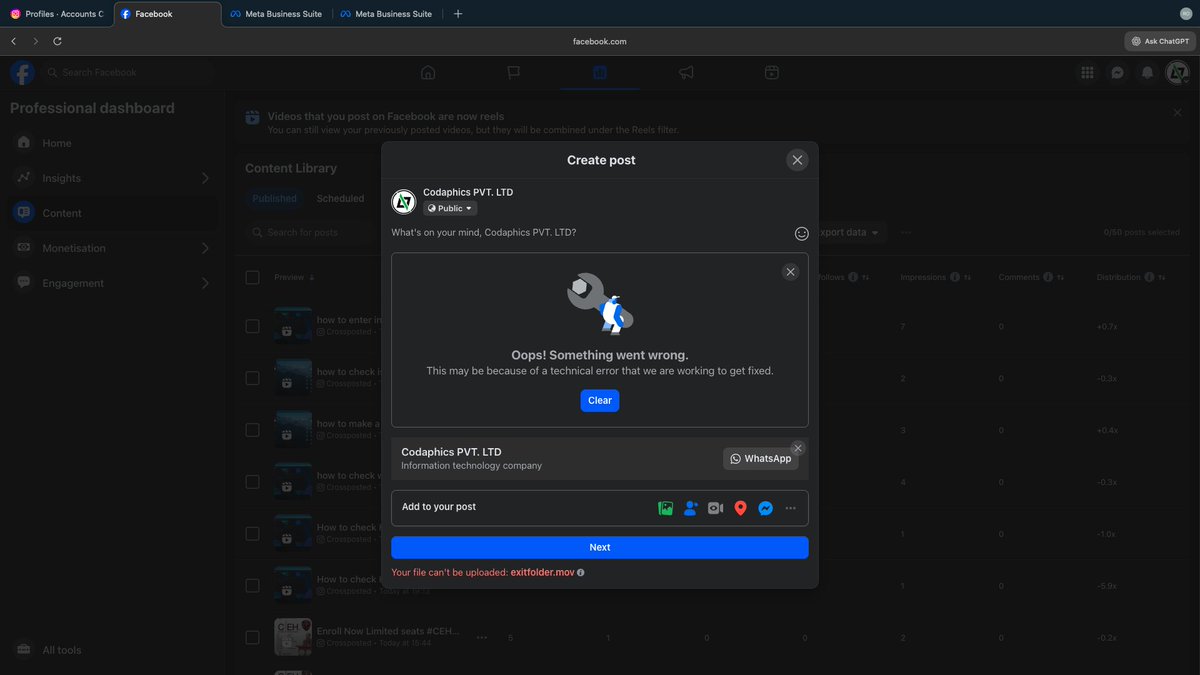The width and height of the screenshot is (1200, 675).
Task: Show info for the Impressions column
Action: 955,277
